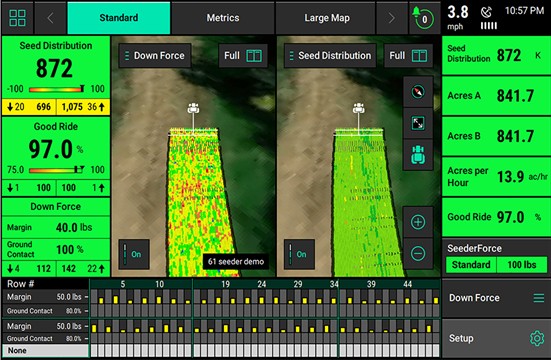Center map on tractor icon
The width and height of the screenshot is (551, 360).
[418, 155]
